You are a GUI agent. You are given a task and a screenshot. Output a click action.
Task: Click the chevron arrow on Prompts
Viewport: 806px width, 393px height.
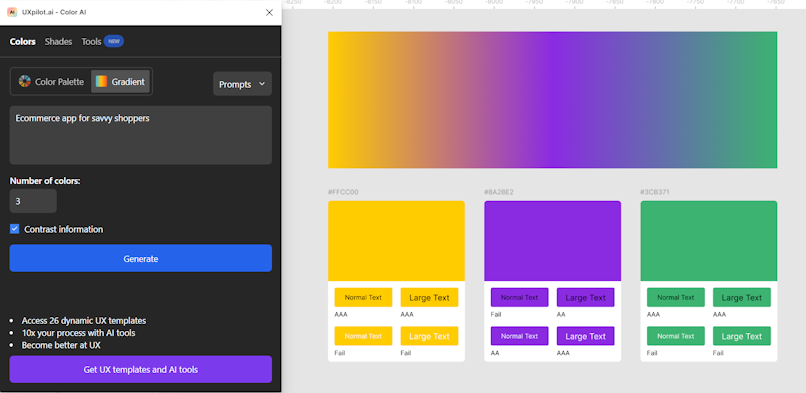pos(262,84)
